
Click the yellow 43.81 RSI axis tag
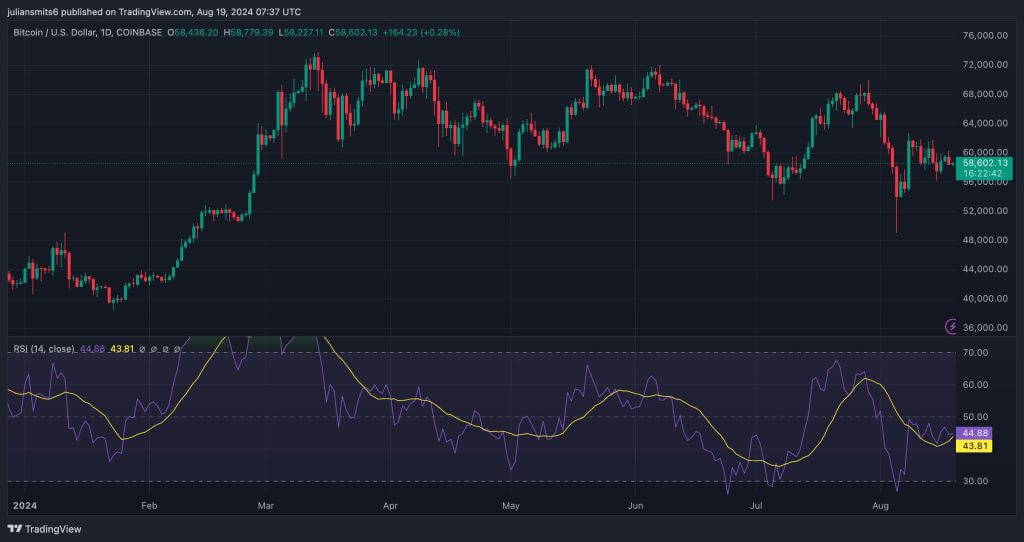pyautogui.click(x=974, y=446)
